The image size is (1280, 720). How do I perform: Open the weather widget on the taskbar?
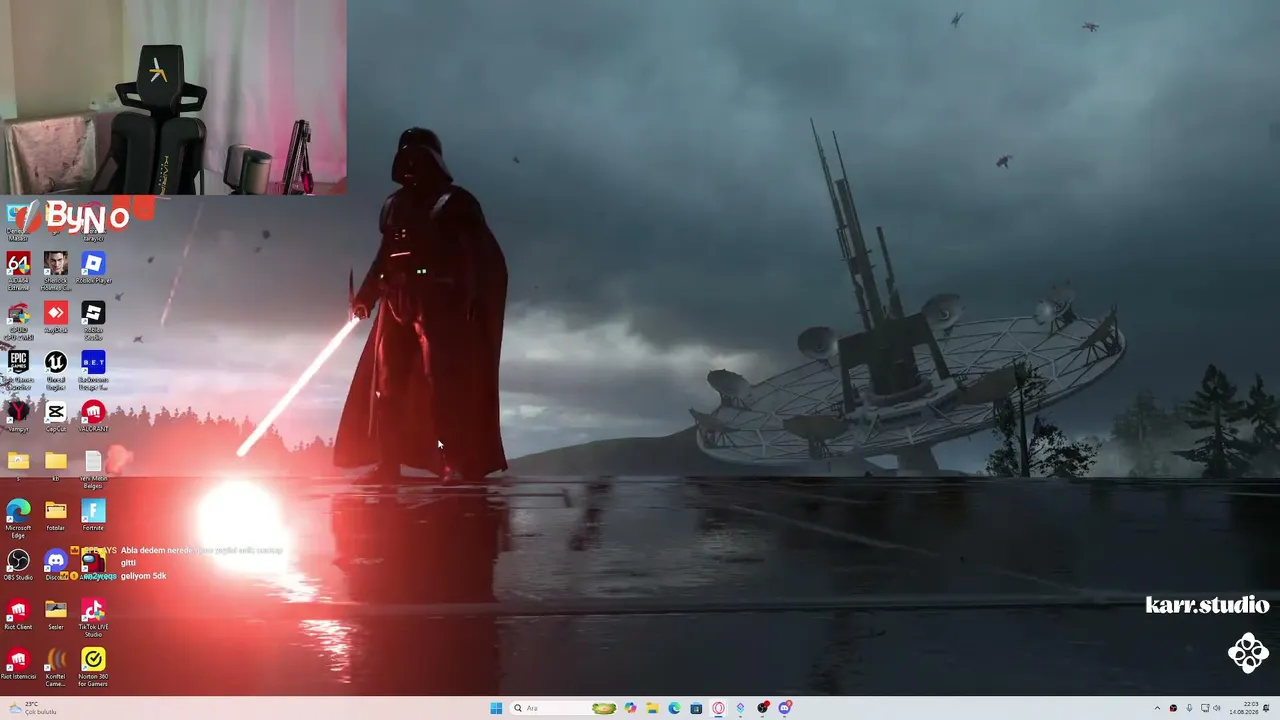point(32,708)
